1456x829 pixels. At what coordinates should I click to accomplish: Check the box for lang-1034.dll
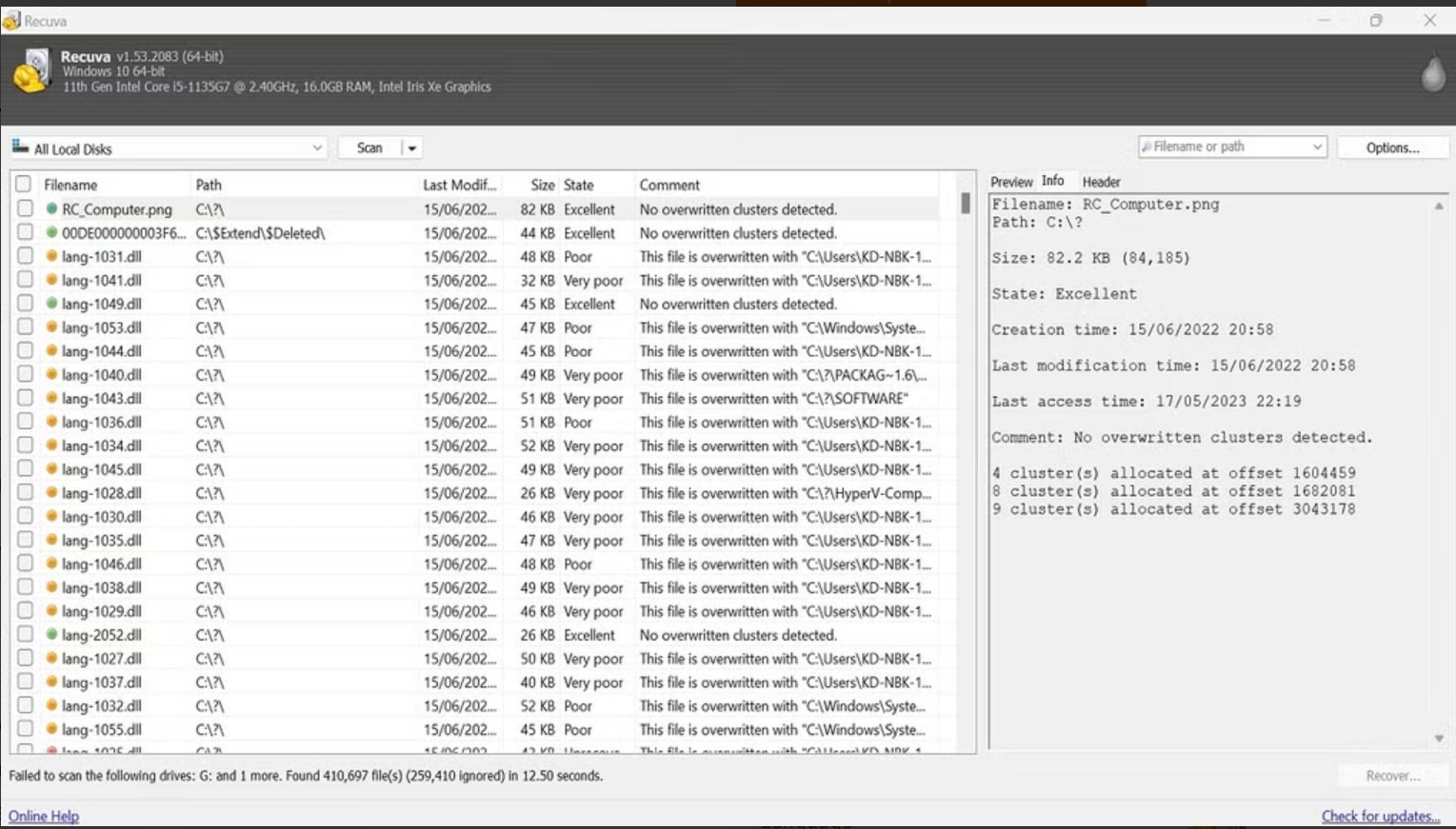[x=25, y=445]
